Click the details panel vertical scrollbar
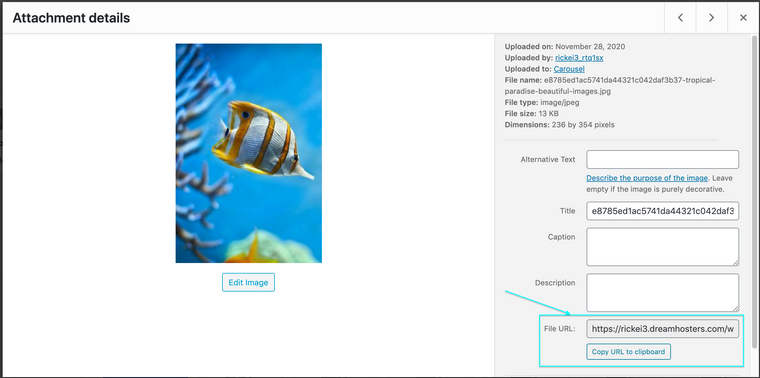Viewport: 760px width, 378px height. [x=755, y=191]
